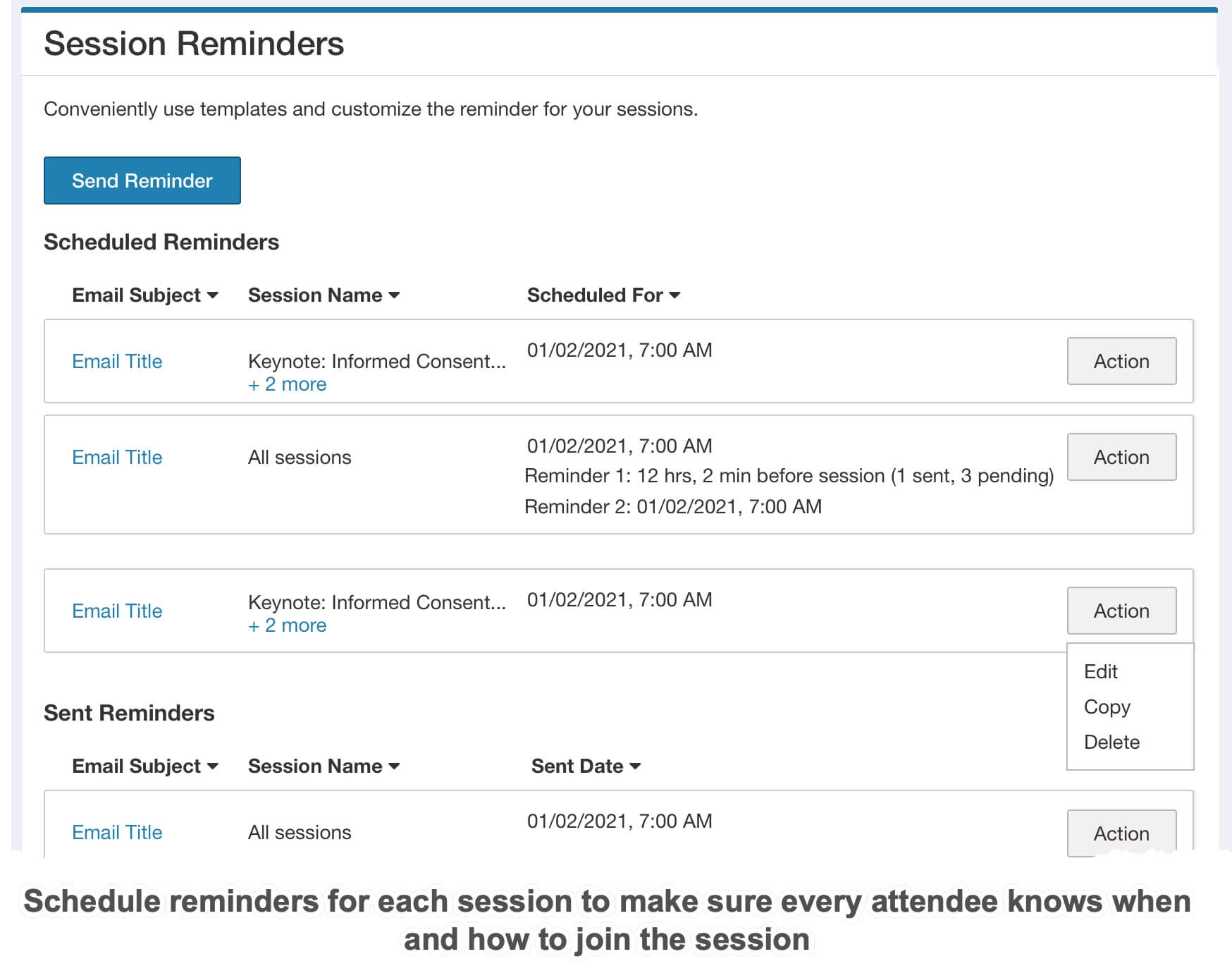The width and height of the screenshot is (1232, 966).
Task: Sort by Scheduled For column
Action: (x=603, y=295)
